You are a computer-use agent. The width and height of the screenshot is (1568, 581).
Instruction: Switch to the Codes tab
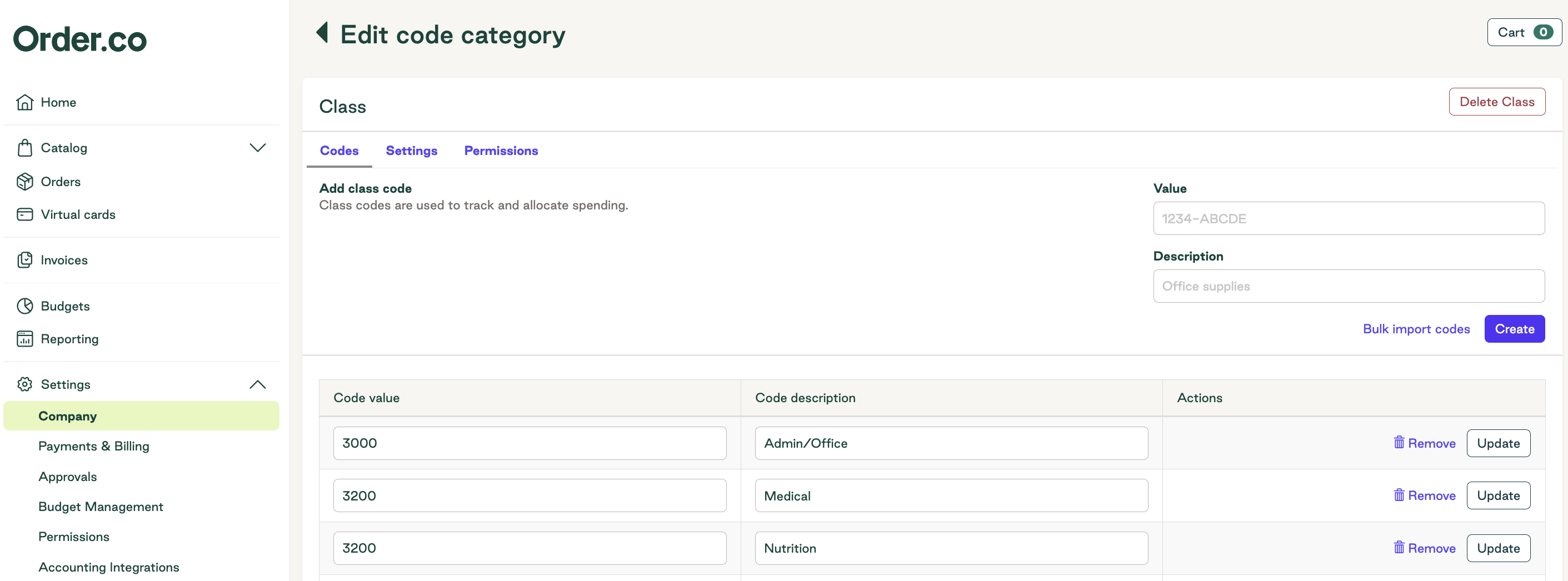click(x=339, y=151)
